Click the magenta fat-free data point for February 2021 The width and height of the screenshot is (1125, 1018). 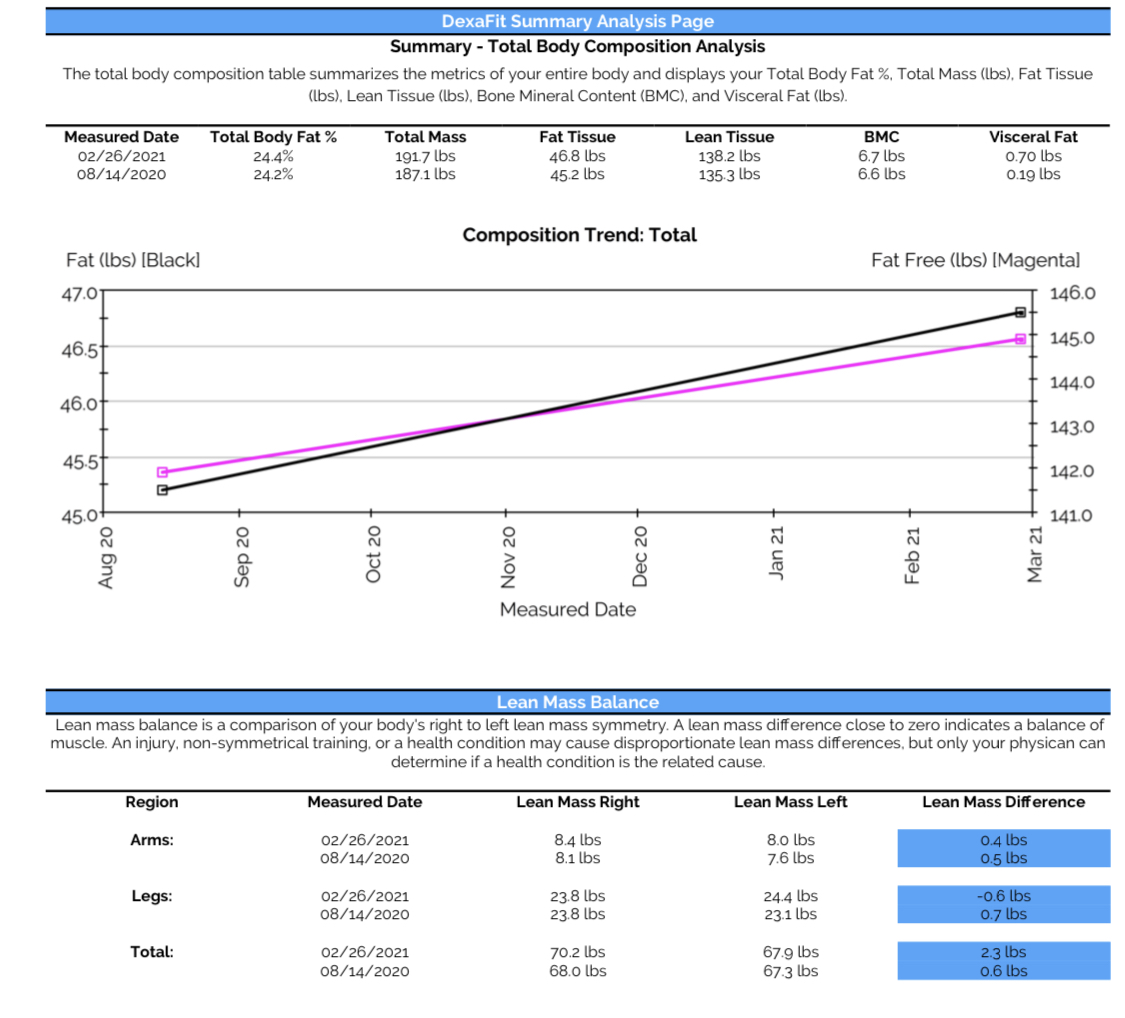click(1020, 339)
